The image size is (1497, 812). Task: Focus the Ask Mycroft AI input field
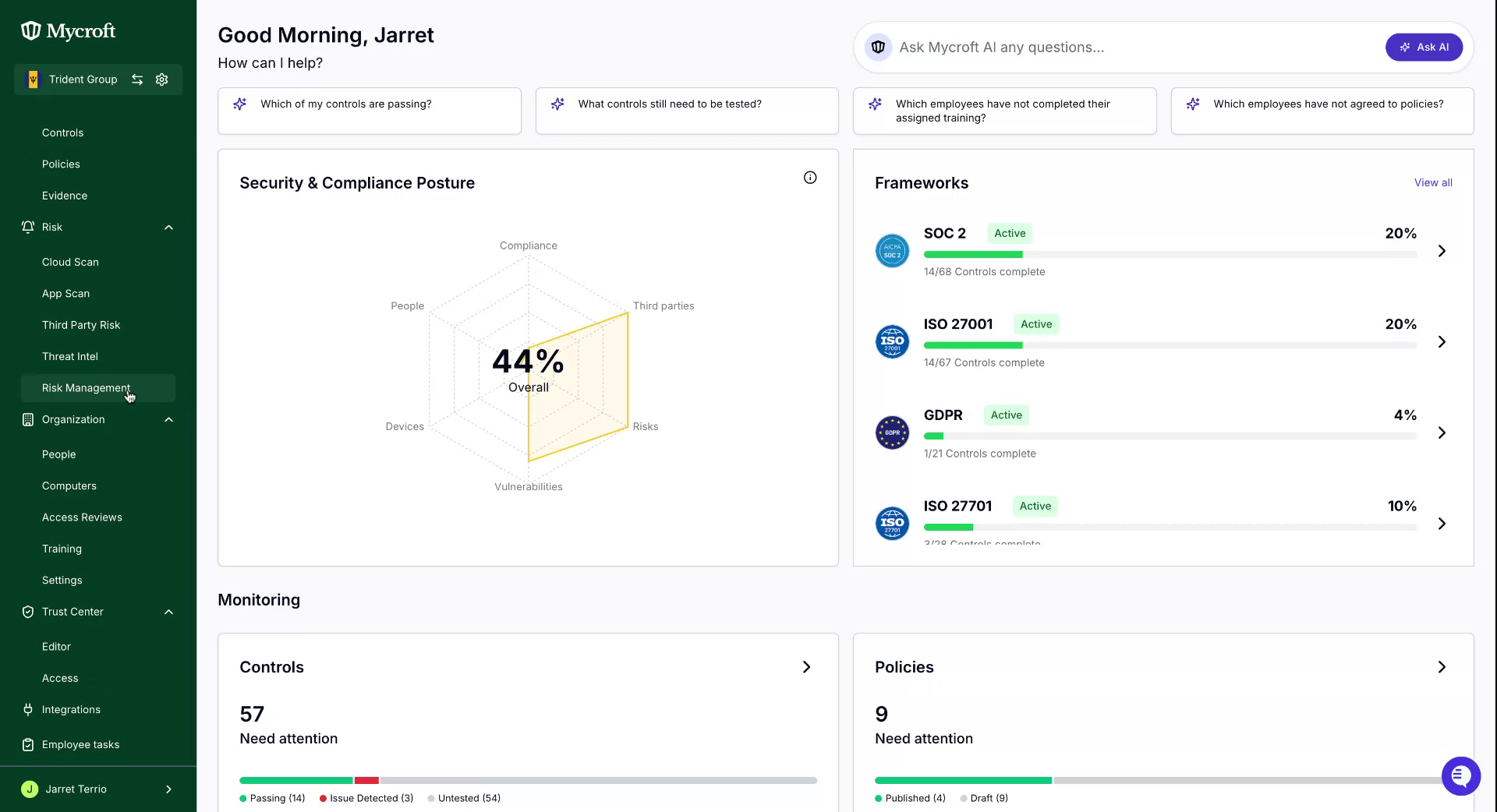1138,48
